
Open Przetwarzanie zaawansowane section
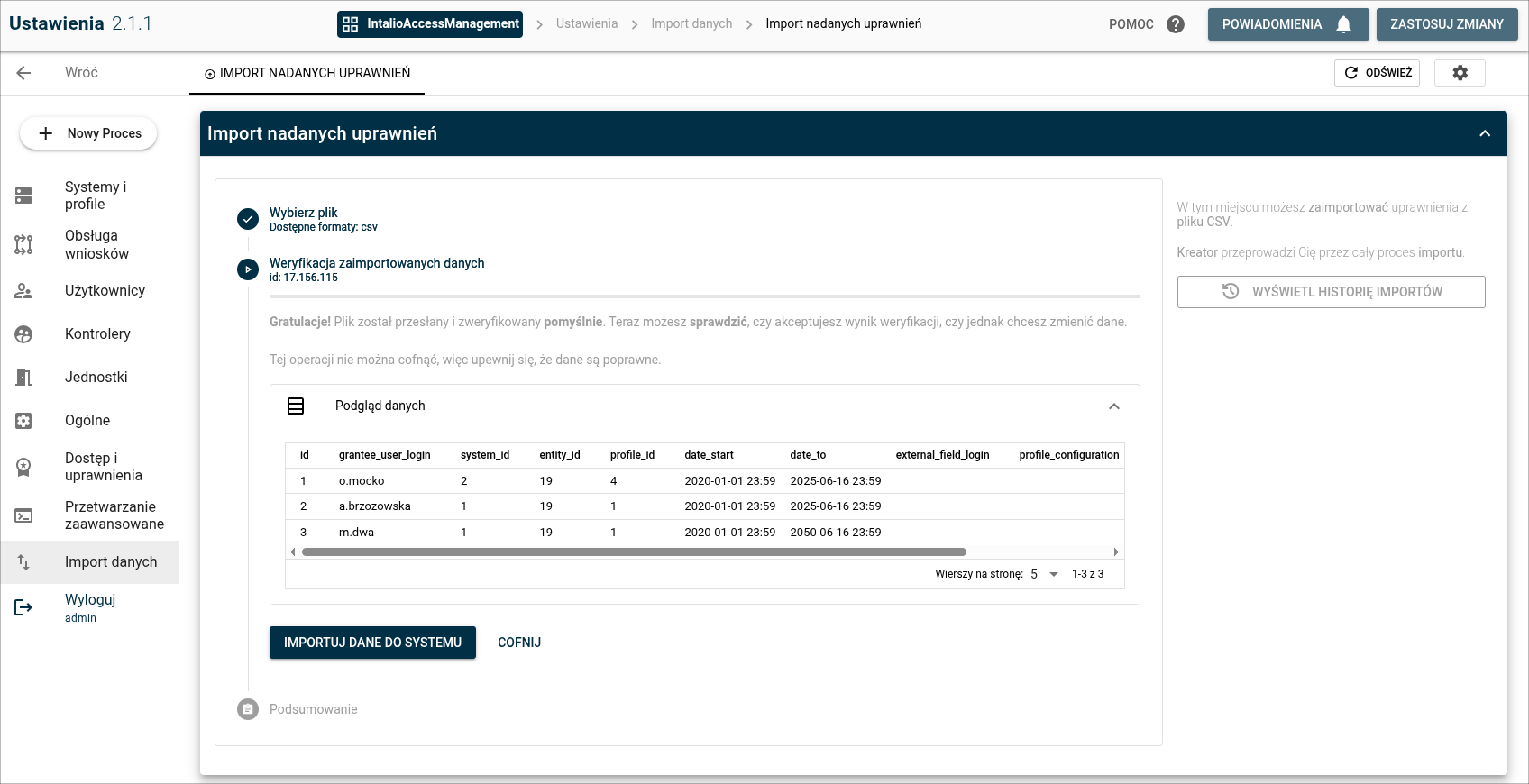[114, 515]
